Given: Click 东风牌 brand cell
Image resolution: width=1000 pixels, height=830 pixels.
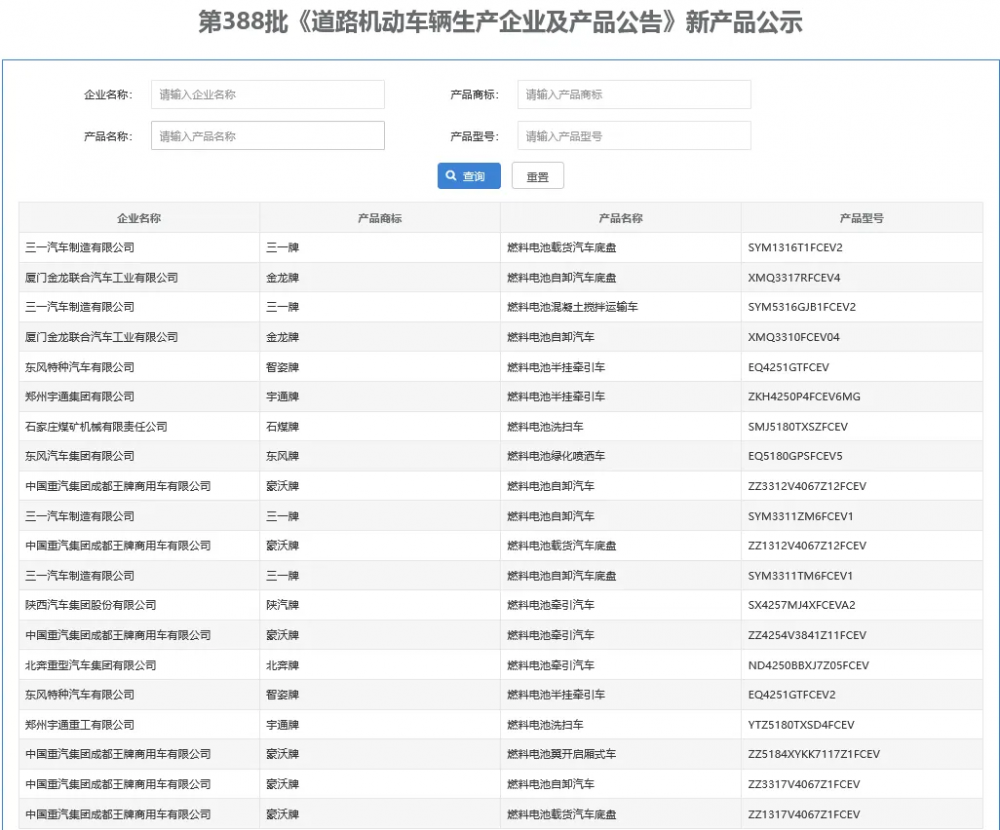Looking at the screenshot, I should [380, 456].
